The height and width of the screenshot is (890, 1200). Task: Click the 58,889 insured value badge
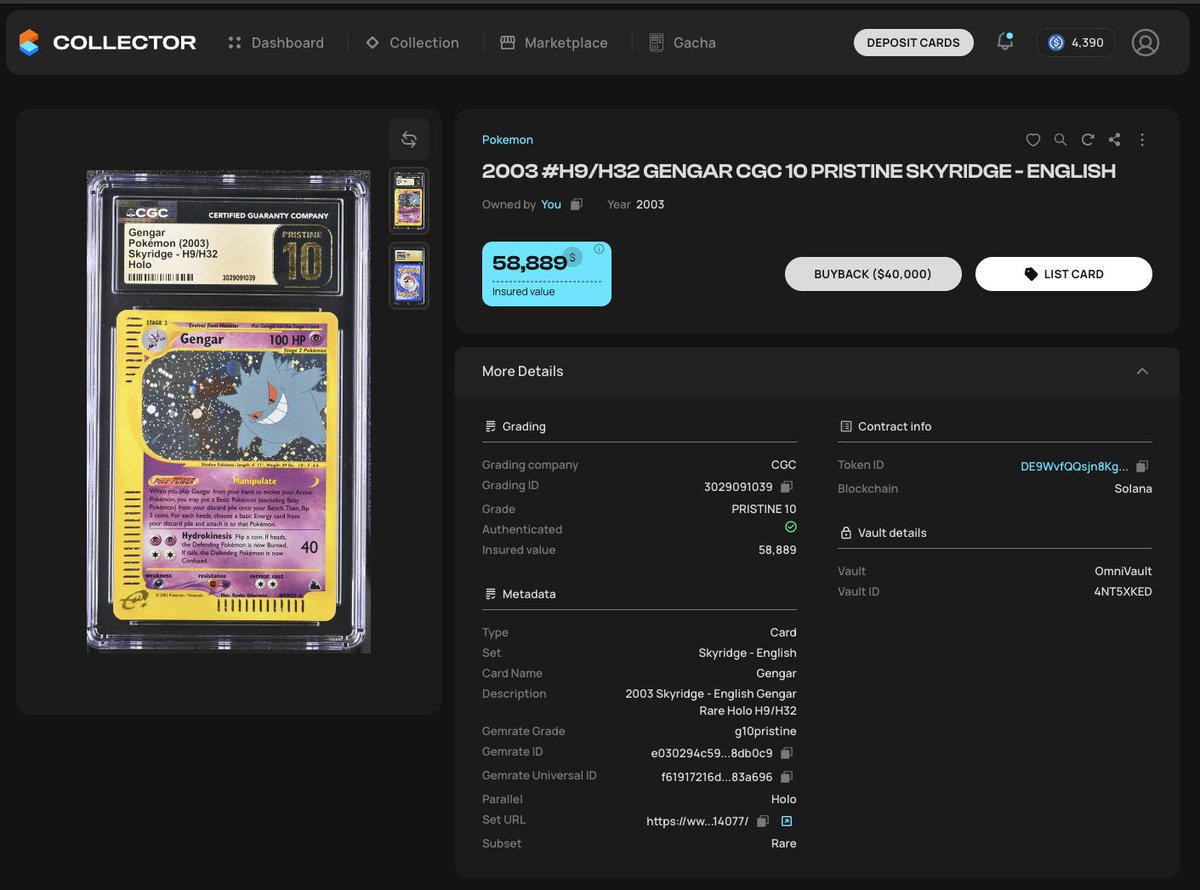[546, 274]
